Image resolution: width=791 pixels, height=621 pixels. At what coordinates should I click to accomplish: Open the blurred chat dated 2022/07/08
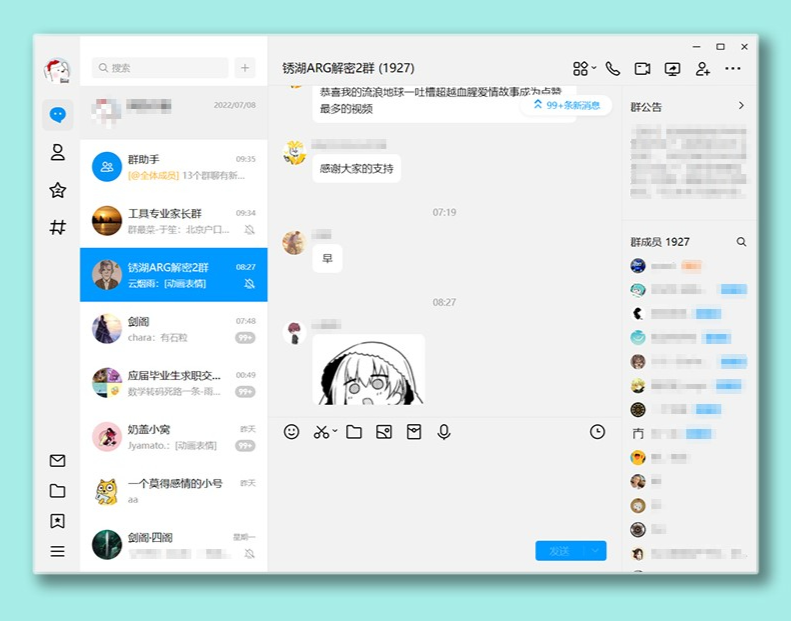coord(174,113)
